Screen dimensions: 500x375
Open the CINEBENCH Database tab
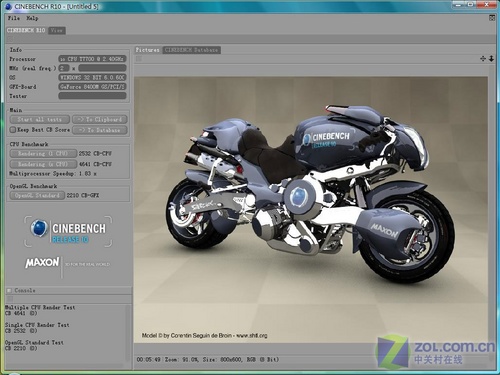pos(191,50)
